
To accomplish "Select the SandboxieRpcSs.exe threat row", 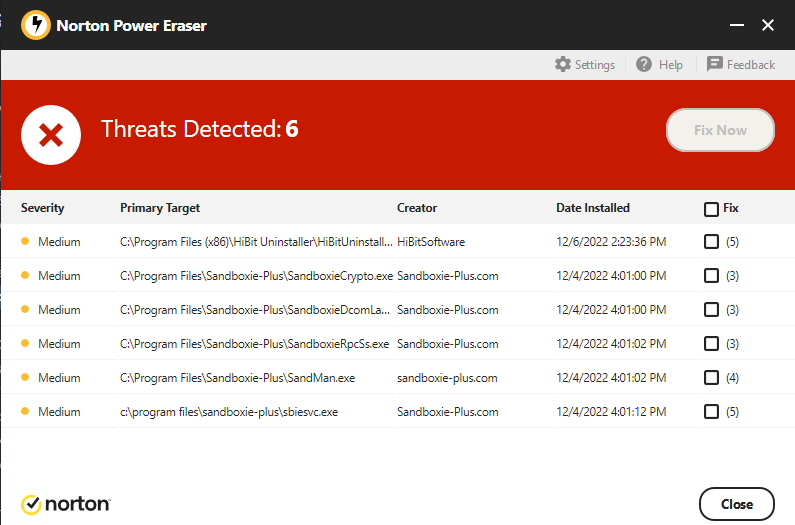I will pos(256,344).
